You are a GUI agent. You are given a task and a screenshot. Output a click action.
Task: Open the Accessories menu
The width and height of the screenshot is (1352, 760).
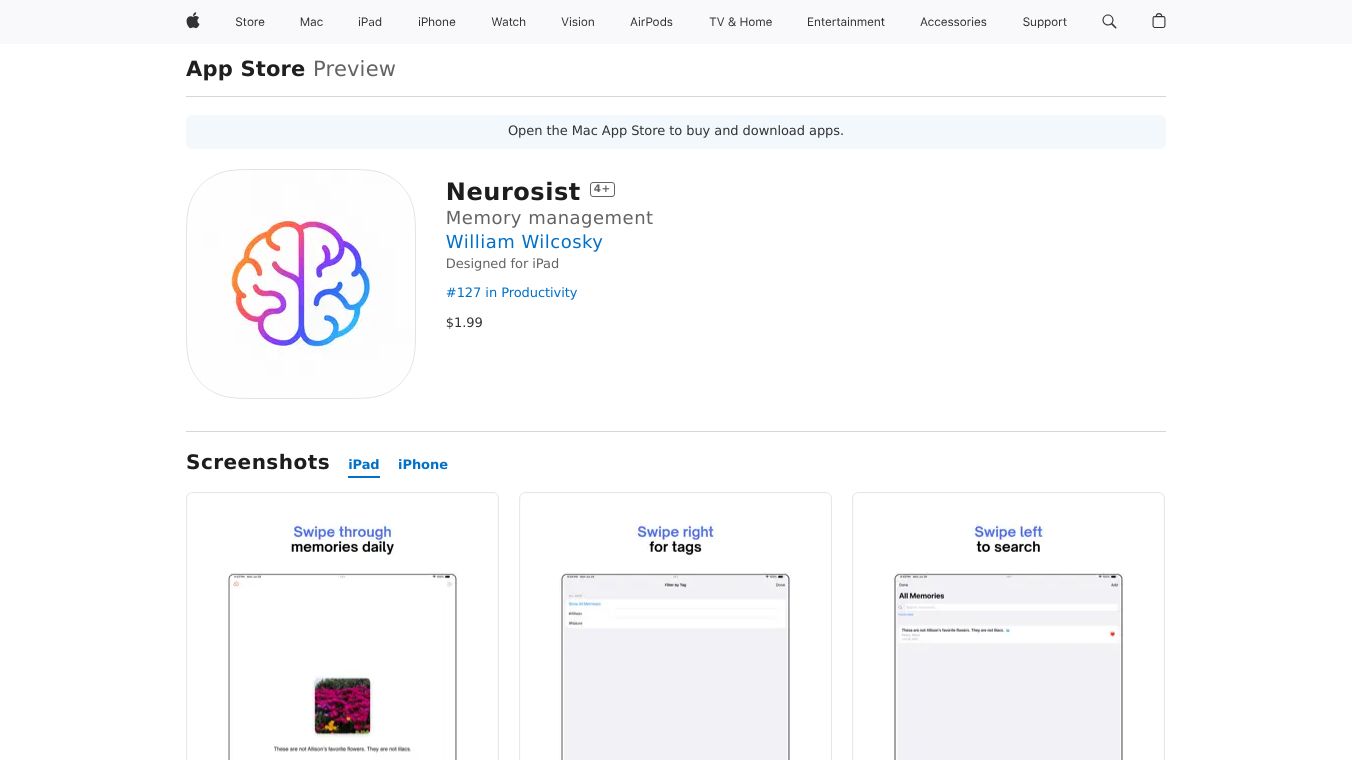953,22
